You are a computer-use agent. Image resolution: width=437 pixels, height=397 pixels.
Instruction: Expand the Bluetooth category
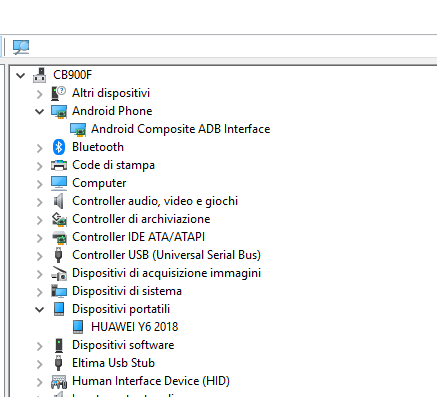40,148
